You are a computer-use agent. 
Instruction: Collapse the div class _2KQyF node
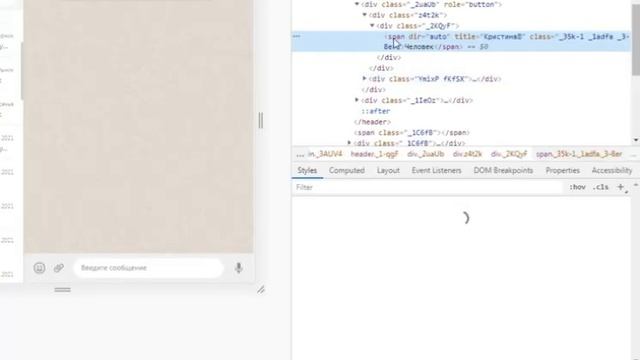click(372, 25)
